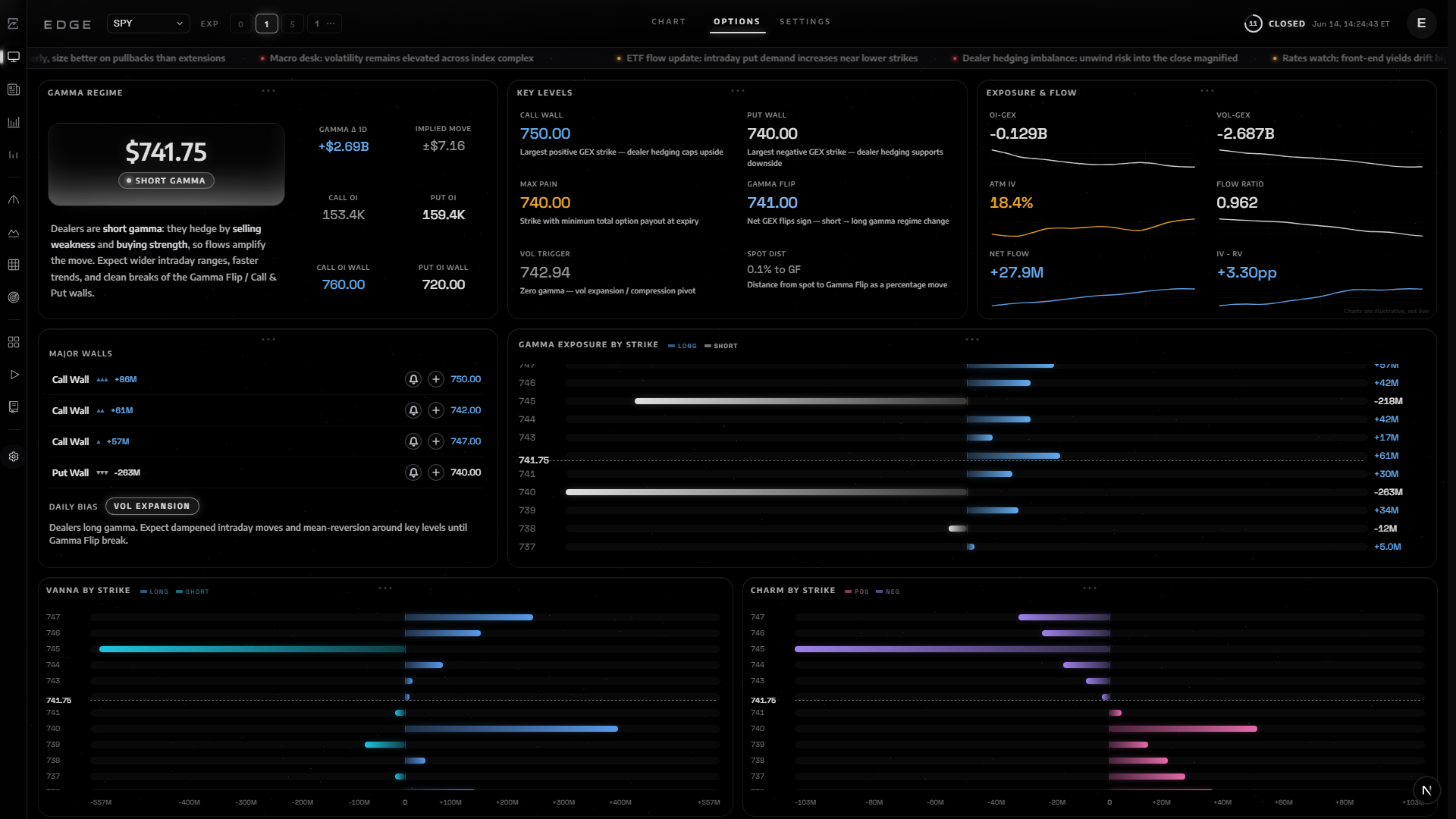This screenshot has height=819, width=1456.
Task: Switch to the CHART tab
Action: [669, 22]
